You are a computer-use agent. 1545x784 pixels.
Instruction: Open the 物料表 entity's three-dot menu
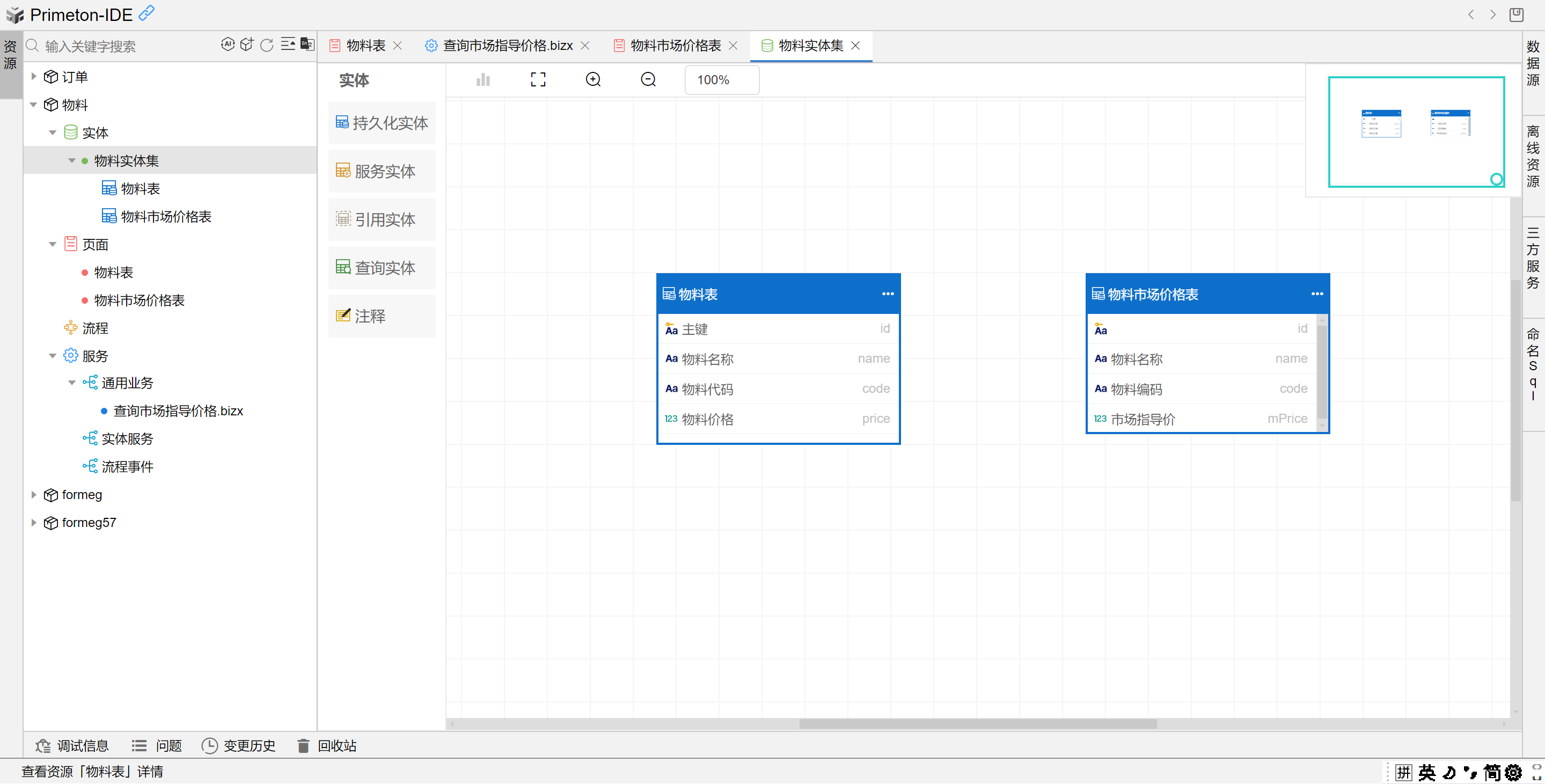click(x=888, y=294)
